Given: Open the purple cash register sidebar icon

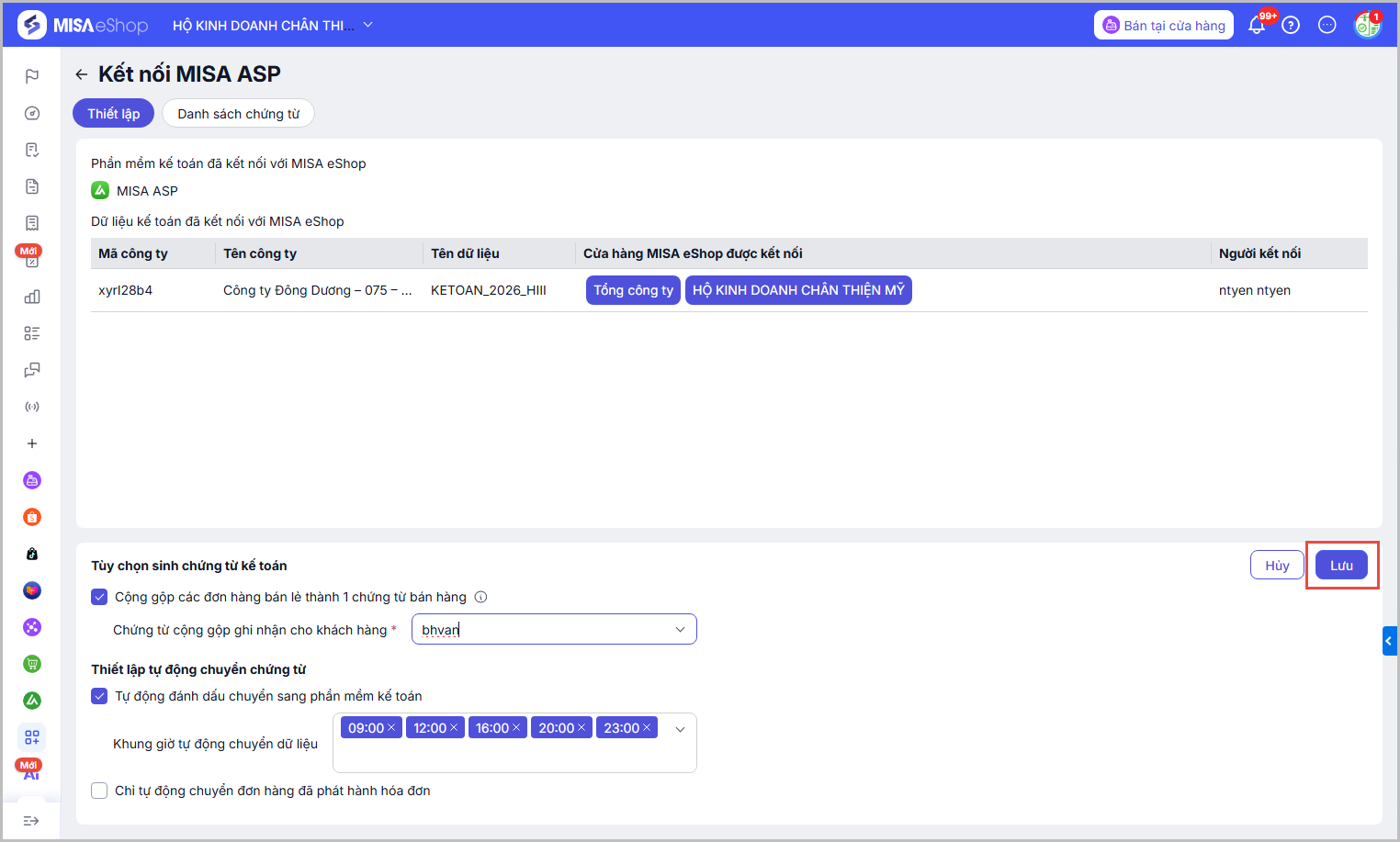Looking at the screenshot, I should coord(32,480).
